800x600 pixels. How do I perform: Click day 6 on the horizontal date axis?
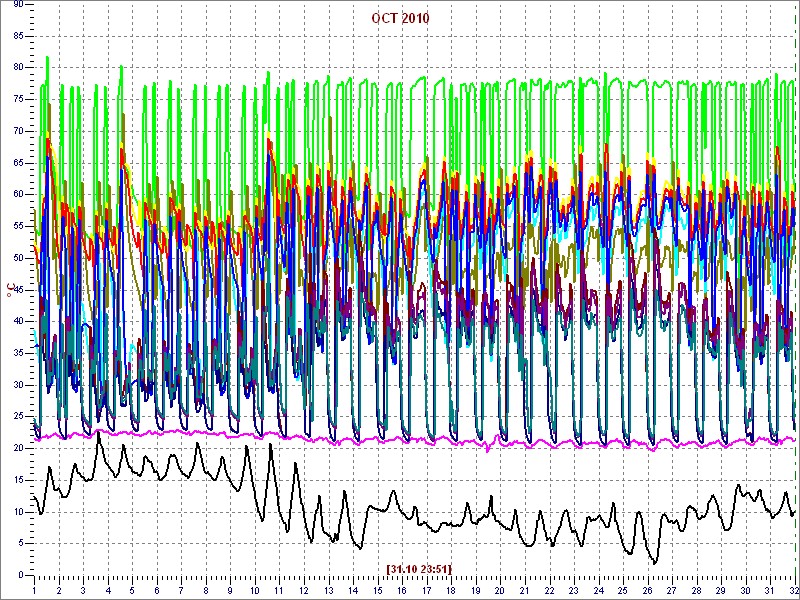click(x=157, y=590)
